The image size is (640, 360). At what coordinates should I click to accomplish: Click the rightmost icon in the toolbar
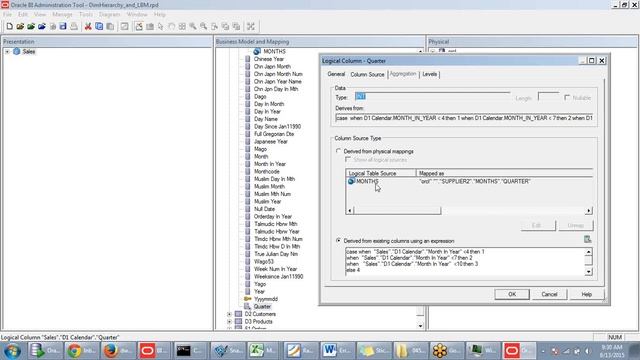click(251, 27)
